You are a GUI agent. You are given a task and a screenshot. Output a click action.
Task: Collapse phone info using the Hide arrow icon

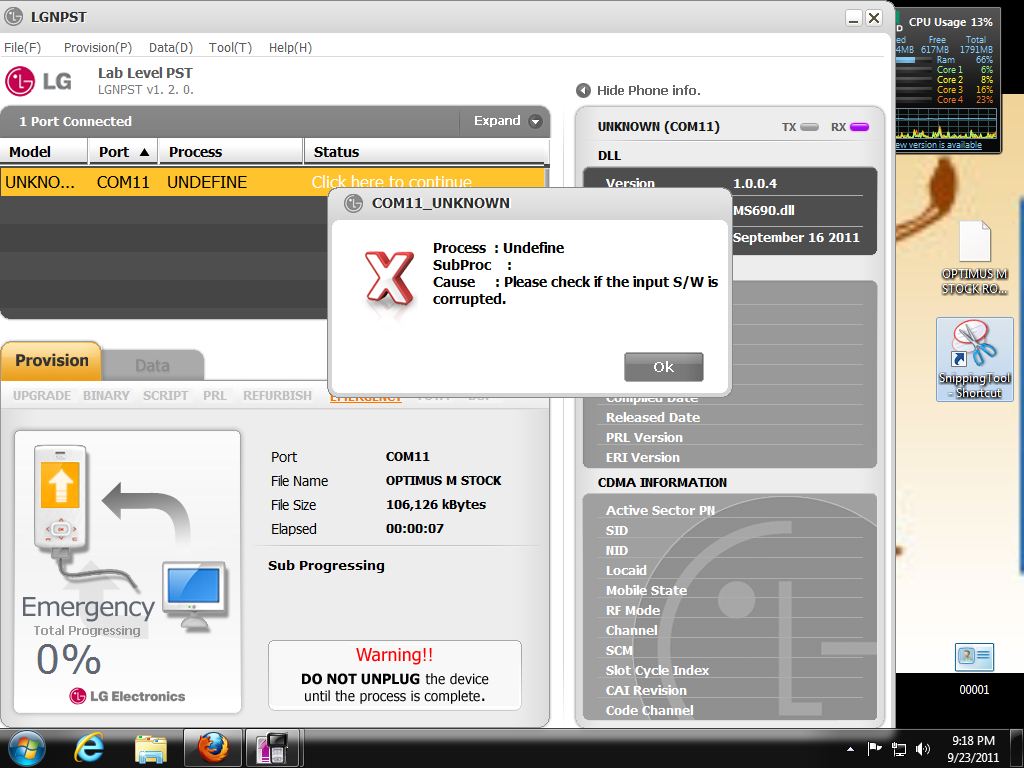(584, 91)
